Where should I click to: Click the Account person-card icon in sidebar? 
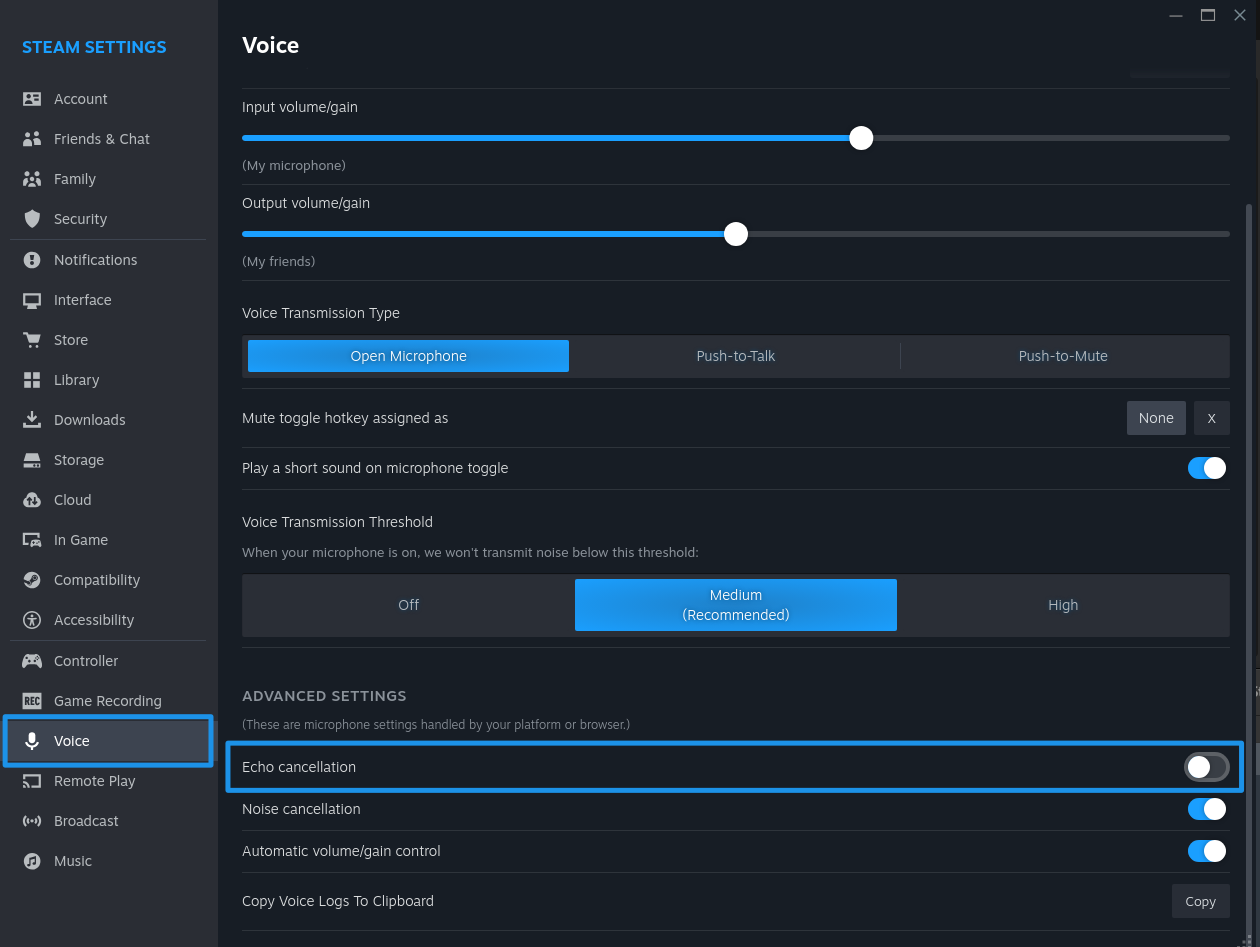tap(32, 99)
